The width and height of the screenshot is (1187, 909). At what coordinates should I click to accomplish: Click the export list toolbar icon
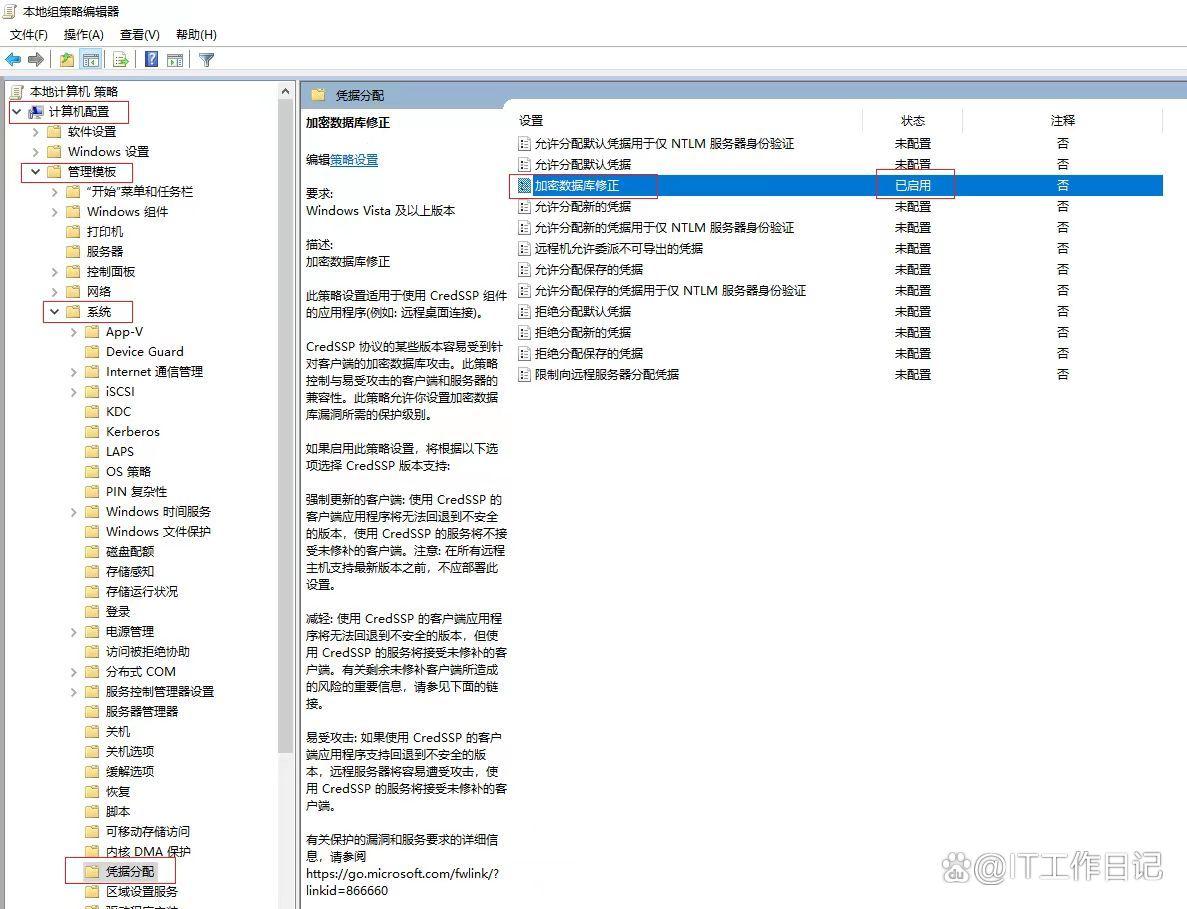pos(119,59)
